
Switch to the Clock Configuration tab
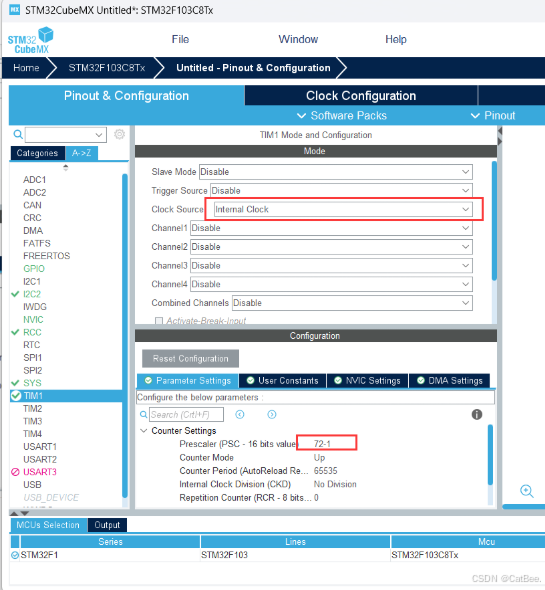[361, 96]
